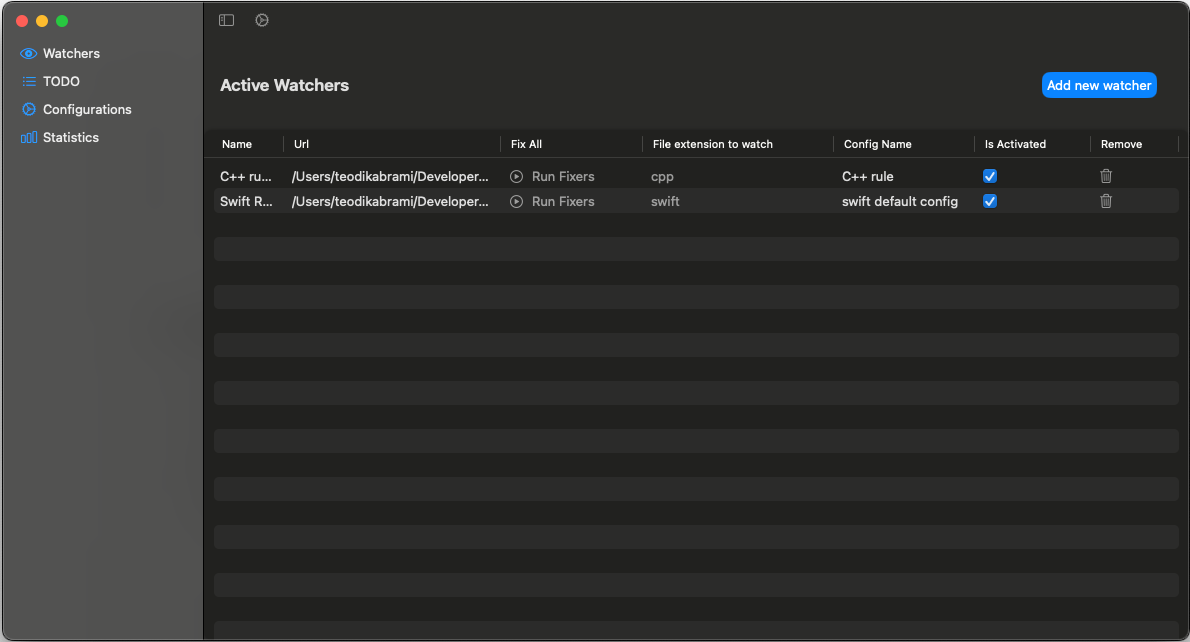Toggle the sidebar visibility icon in toolbar
This screenshot has width=1190, height=642.
pyautogui.click(x=226, y=19)
